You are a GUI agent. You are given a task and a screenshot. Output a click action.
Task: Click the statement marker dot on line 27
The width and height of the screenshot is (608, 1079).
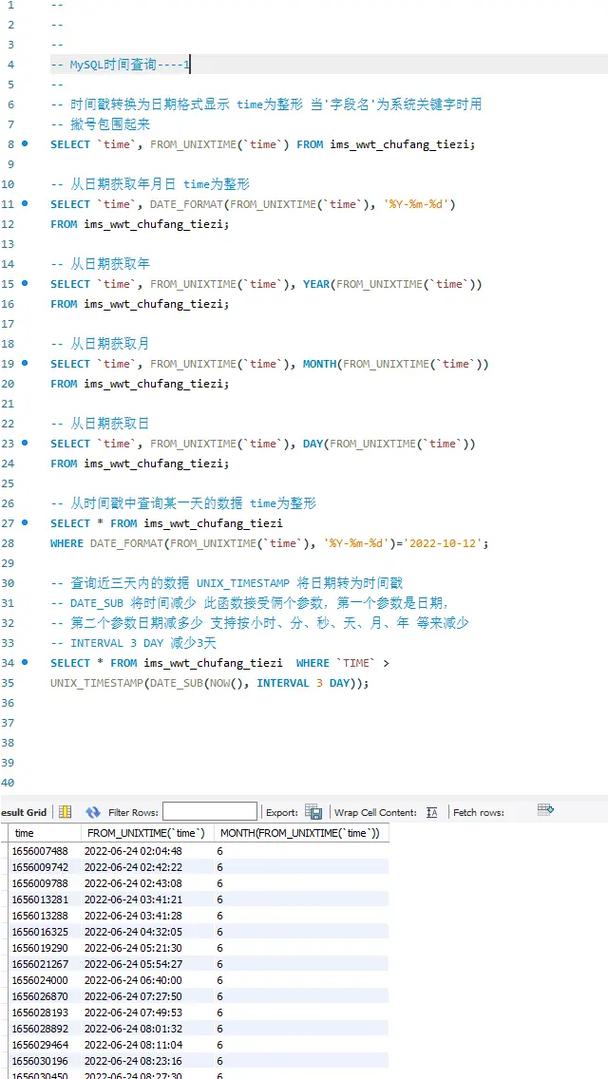25,523
